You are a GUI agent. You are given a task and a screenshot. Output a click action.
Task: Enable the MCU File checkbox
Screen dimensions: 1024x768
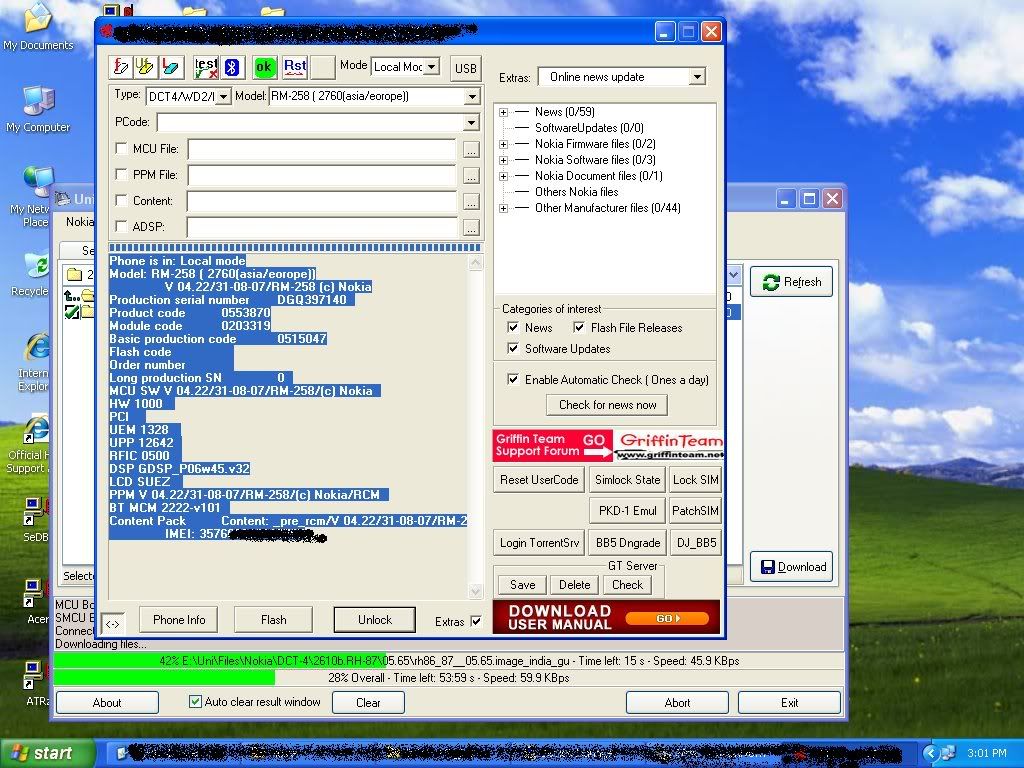pyautogui.click(x=121, y=148)
